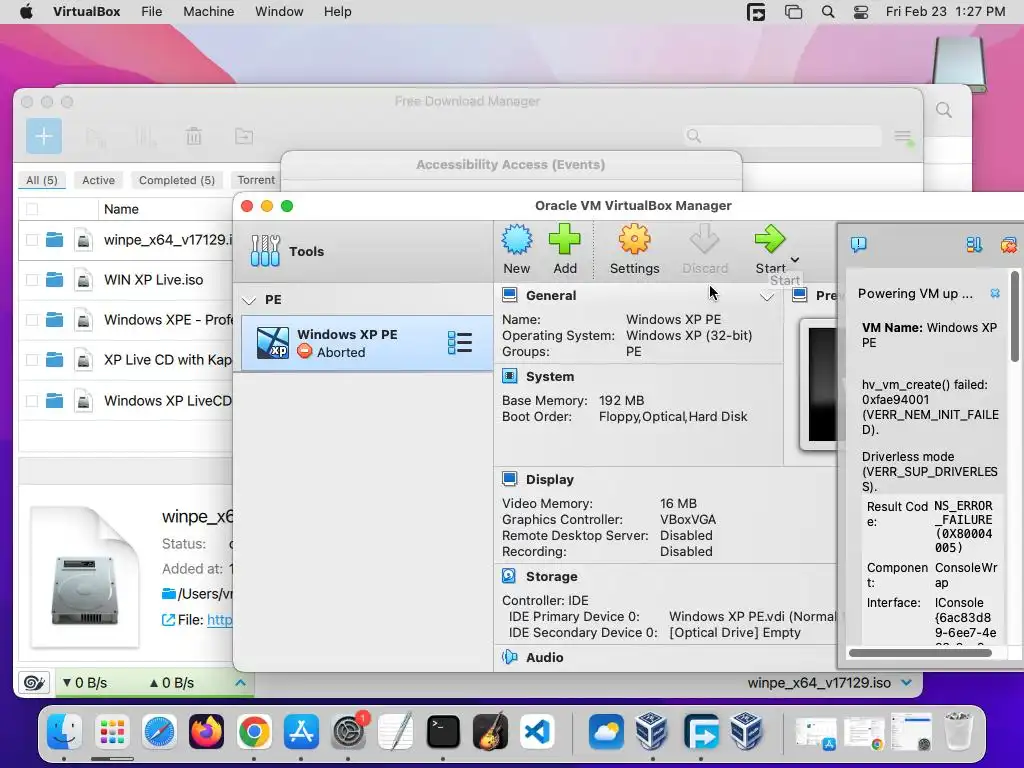Check the box for winpe_x64_v17129 download
This screenshot has width=1024, height=768.
[x=31, y=240]
